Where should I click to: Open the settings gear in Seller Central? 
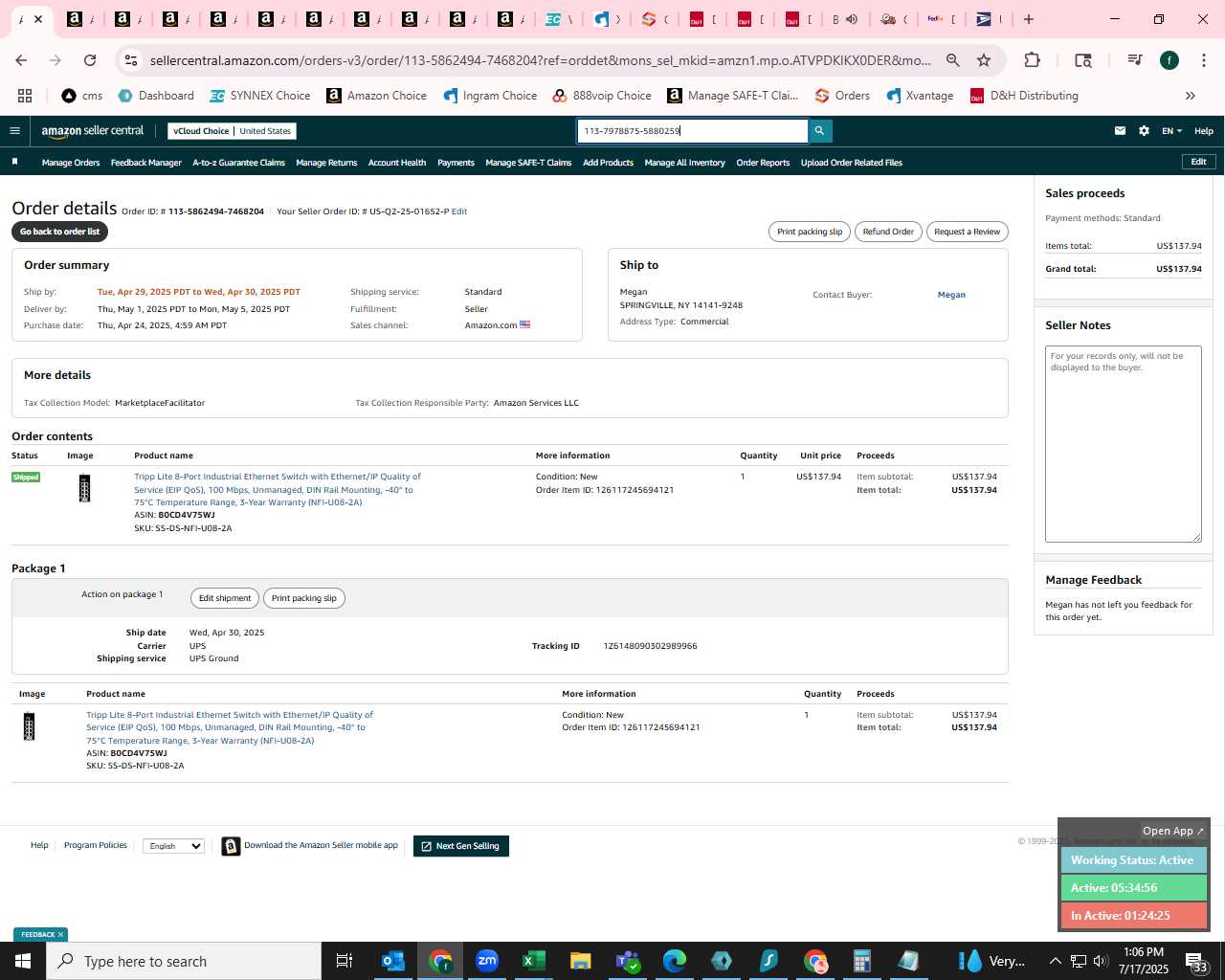[1144, 131]
